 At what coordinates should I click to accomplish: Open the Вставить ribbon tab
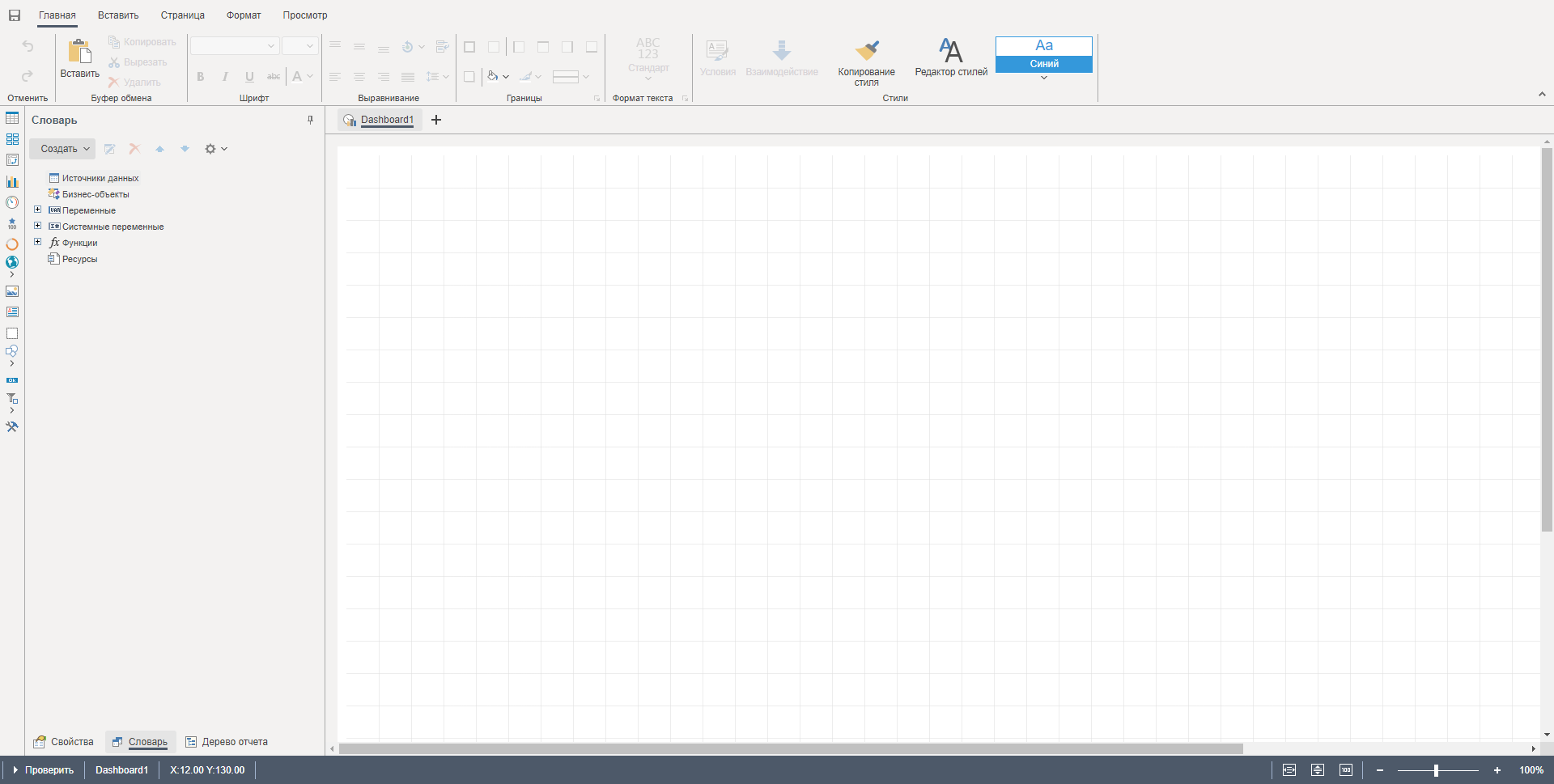[x=118, y=15]
